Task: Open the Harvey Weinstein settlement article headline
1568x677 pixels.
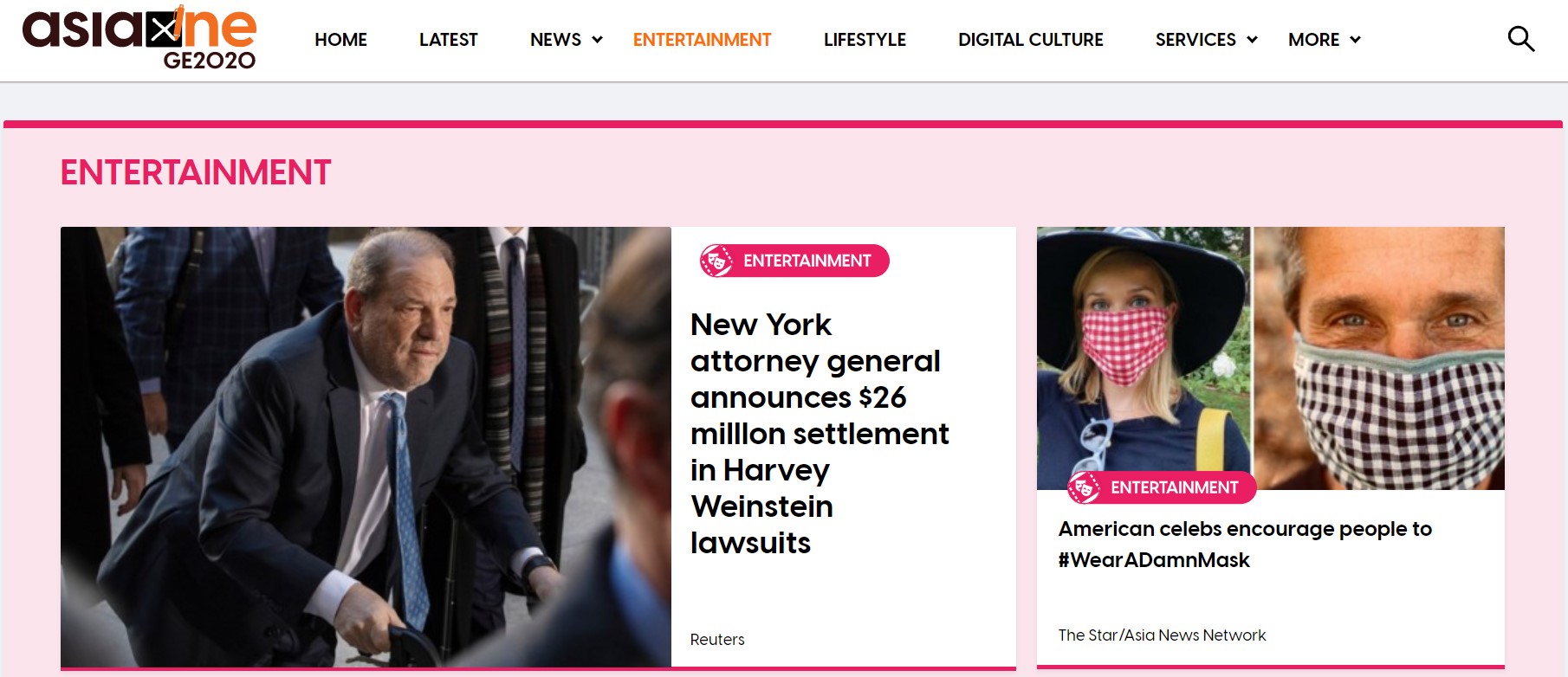Action: (x=819, y=433)
